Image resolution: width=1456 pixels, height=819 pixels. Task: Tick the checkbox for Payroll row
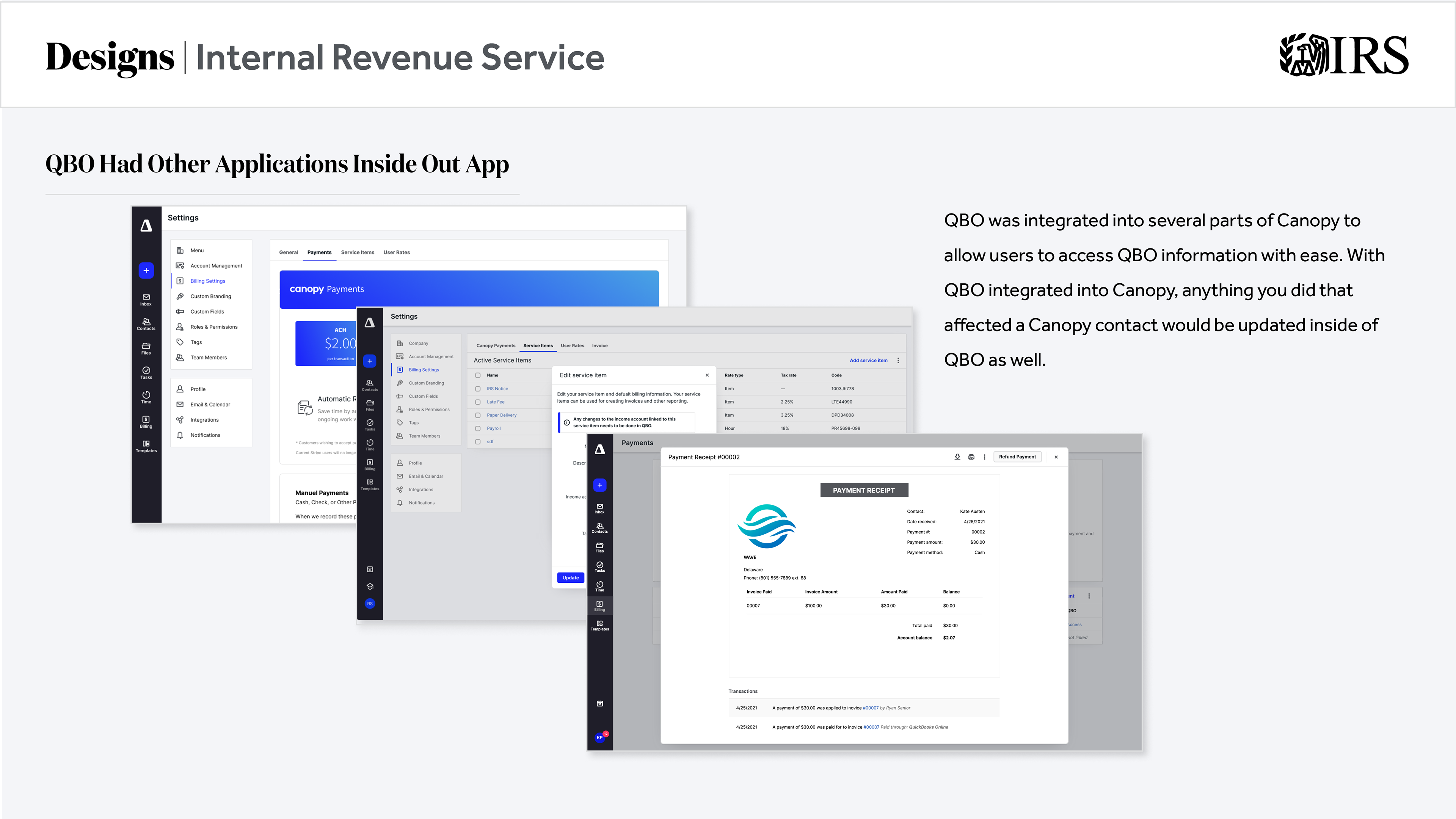[478, 428]
